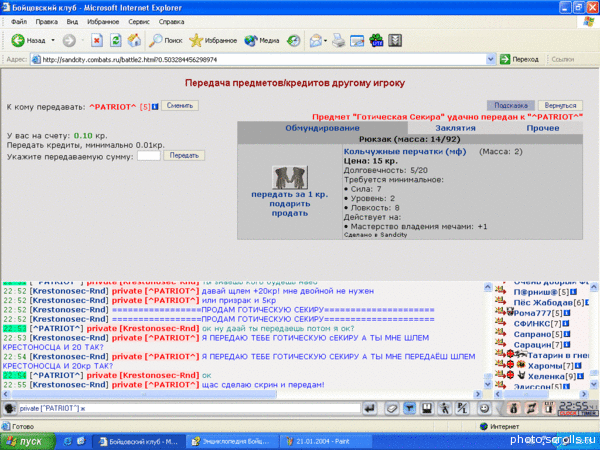The width and height of the screenshot is (600, 450).
Task: Open the Избранное menu in menu bar
Action: tap(110, 20)
